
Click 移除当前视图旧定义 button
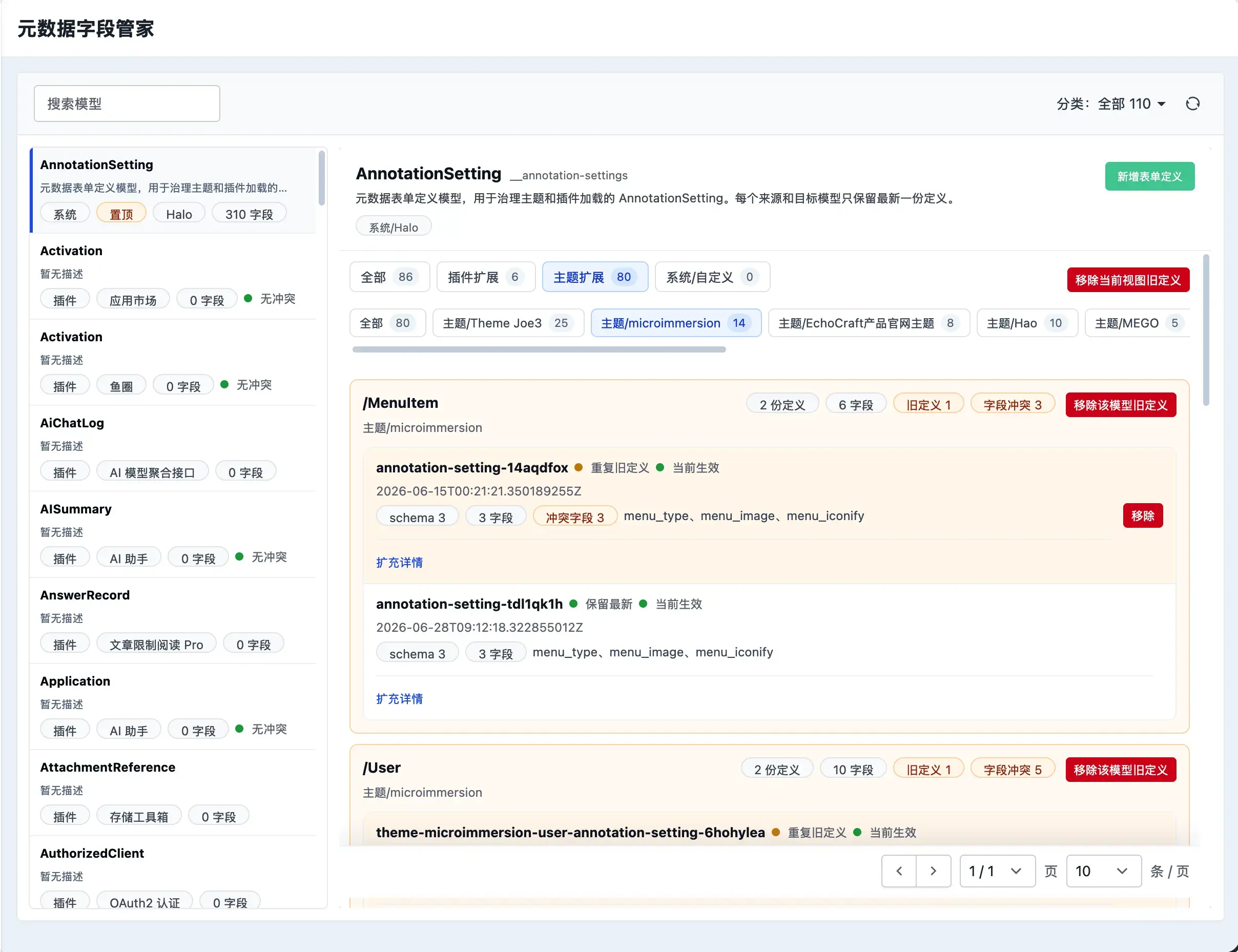1128,280
